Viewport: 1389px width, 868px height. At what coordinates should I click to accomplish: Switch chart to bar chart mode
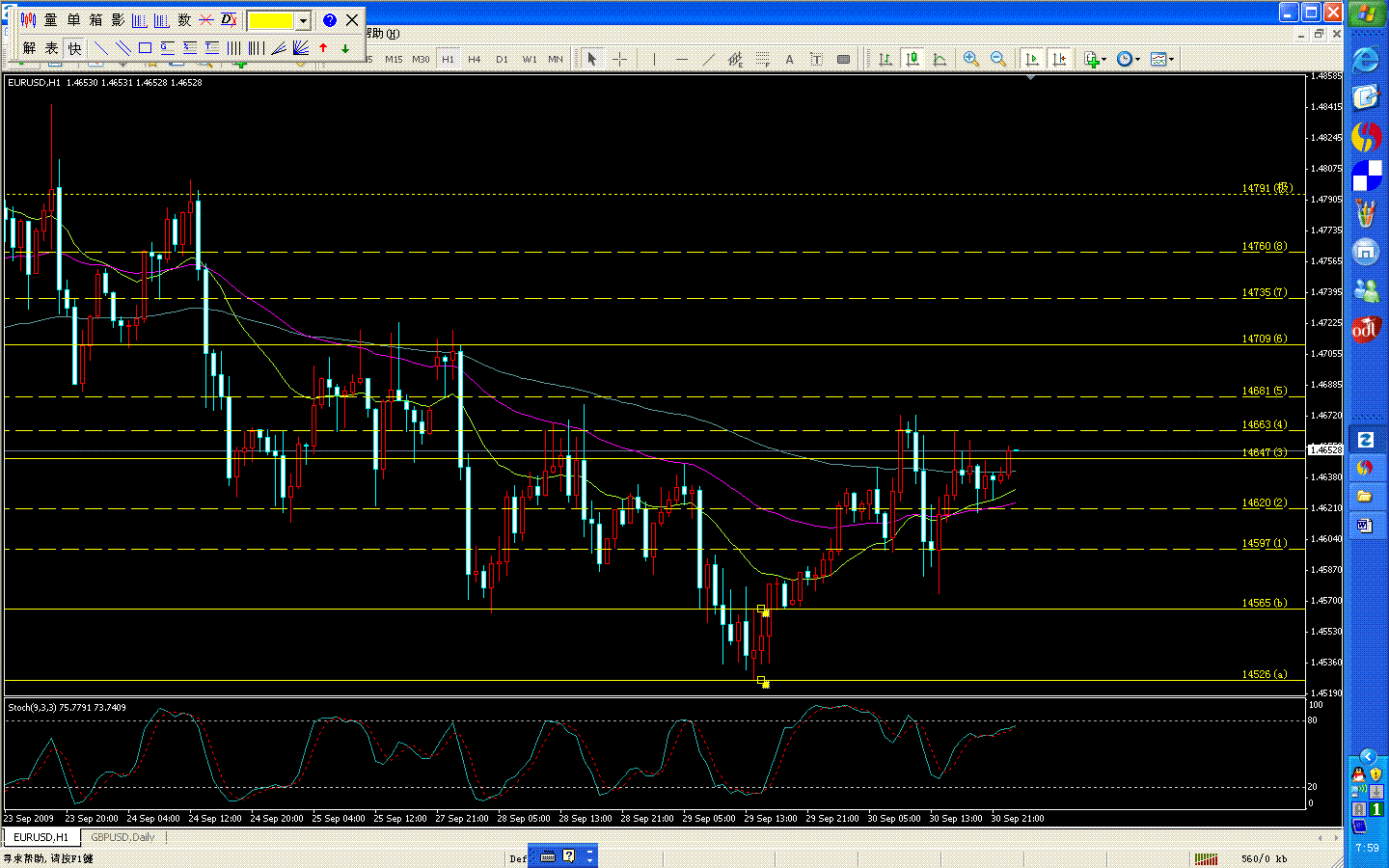point(885,60)
